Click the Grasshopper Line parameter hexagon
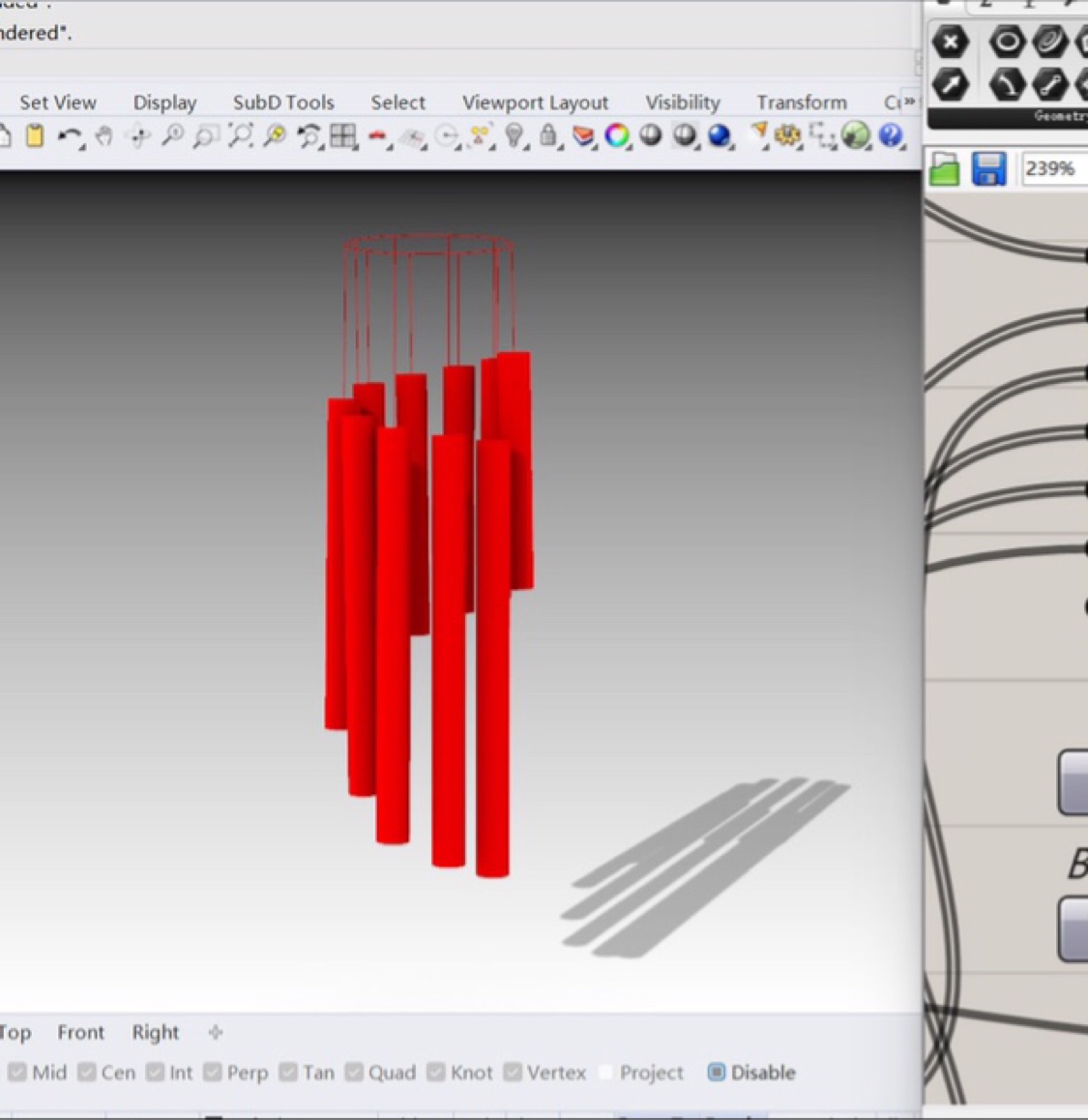 (1050, 85)
